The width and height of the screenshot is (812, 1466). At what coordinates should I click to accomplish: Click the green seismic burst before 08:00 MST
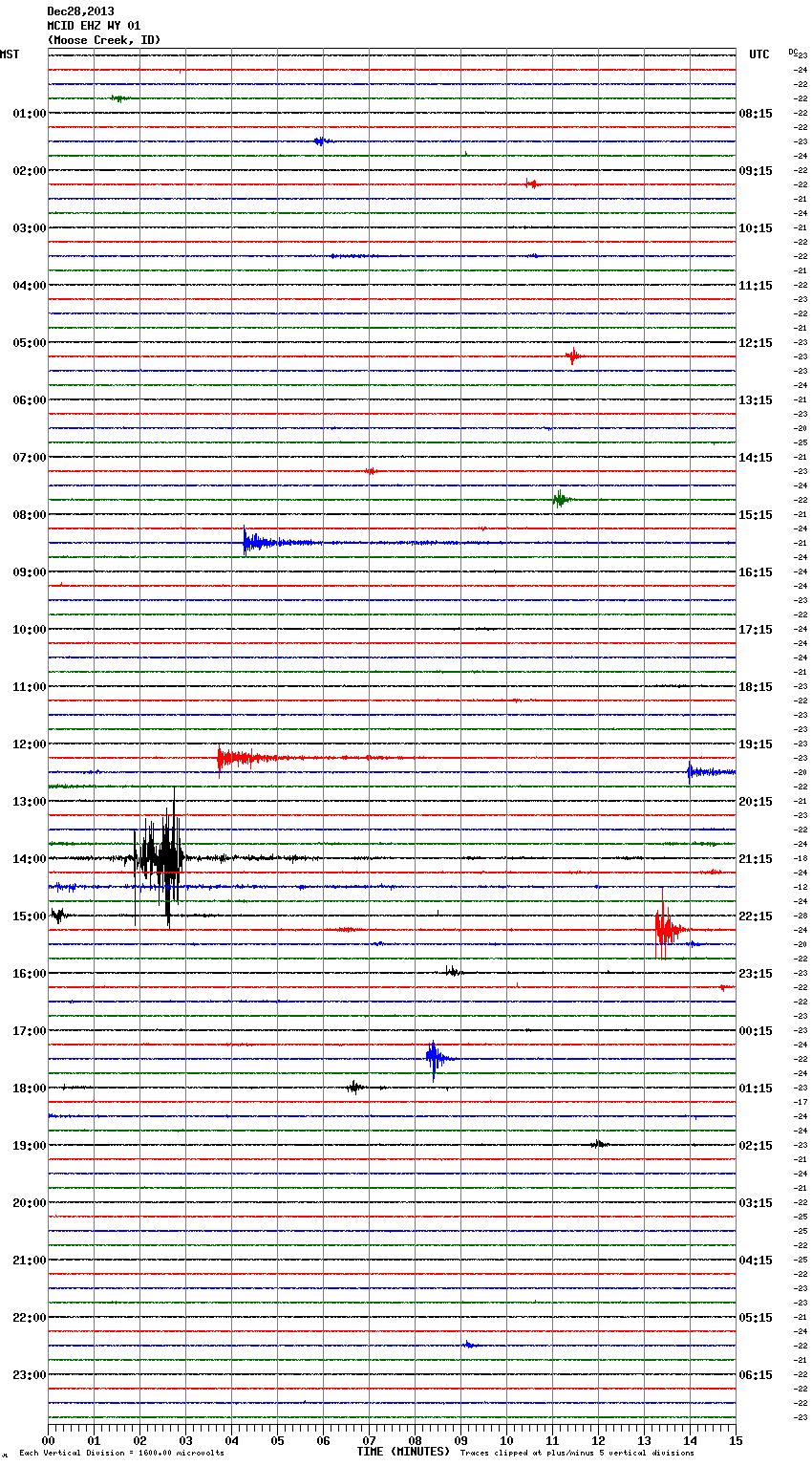561,498
